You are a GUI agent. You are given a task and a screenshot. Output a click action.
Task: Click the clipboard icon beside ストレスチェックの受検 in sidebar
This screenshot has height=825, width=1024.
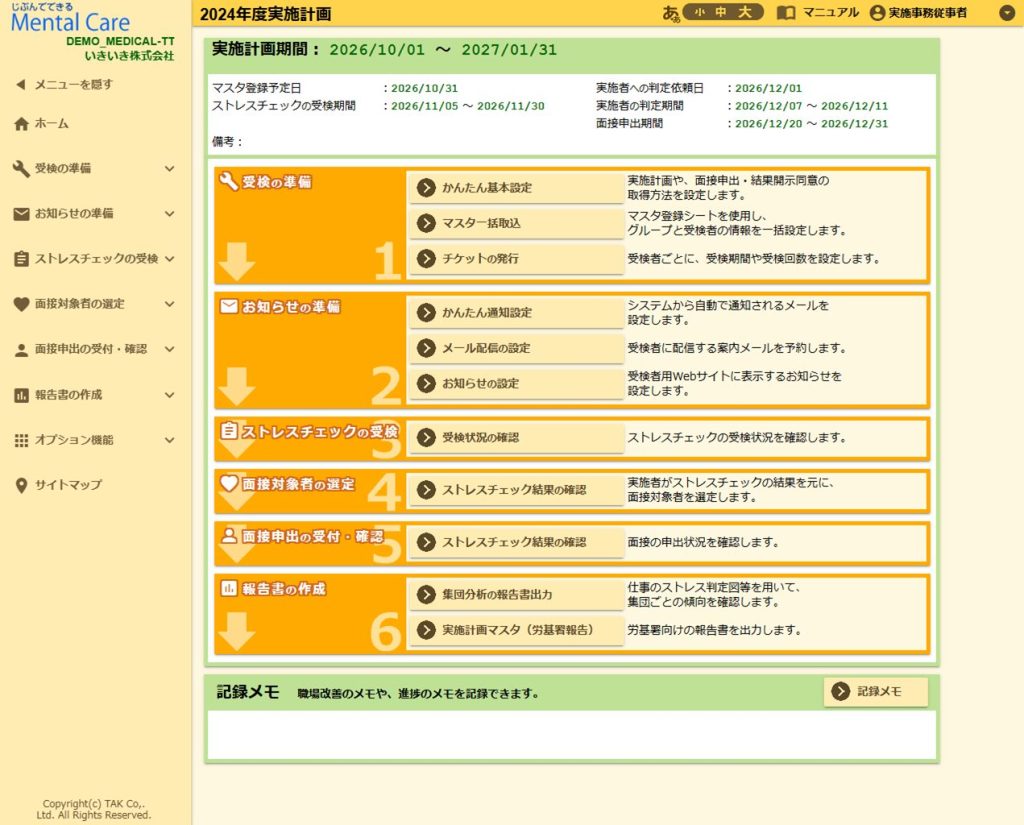(22, 259)
